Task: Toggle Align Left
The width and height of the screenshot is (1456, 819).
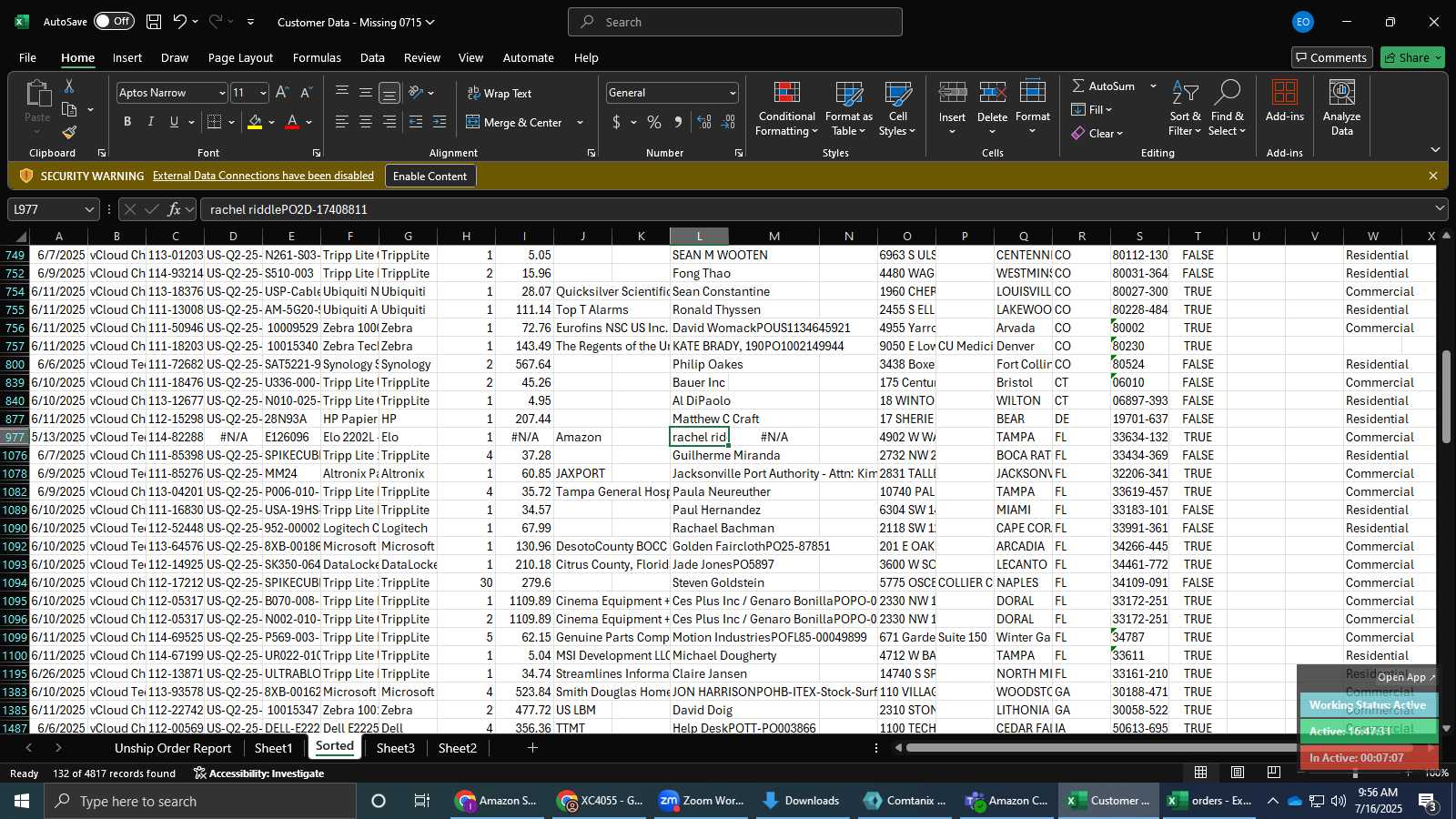Action: point(341,122)
